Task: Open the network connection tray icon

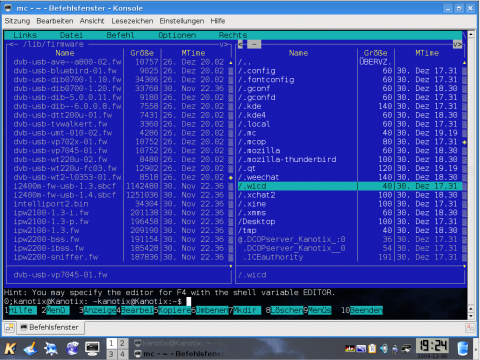Action: point(406,349)
